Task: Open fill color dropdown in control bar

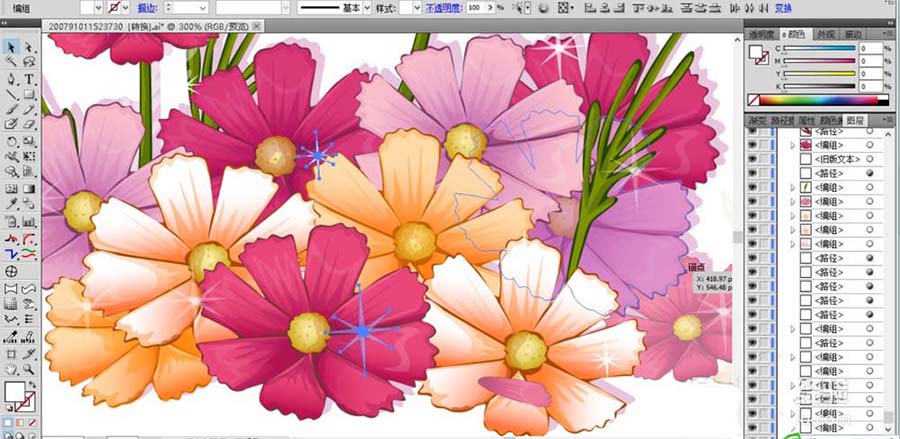Action: click(98, 8)
